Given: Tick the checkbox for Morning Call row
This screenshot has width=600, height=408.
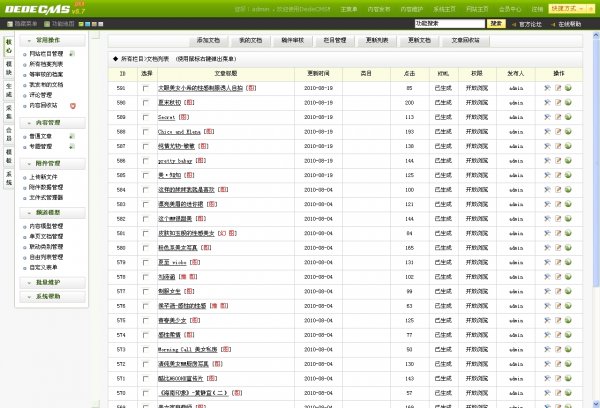Looking at the screenshot, I should [145, 349].
